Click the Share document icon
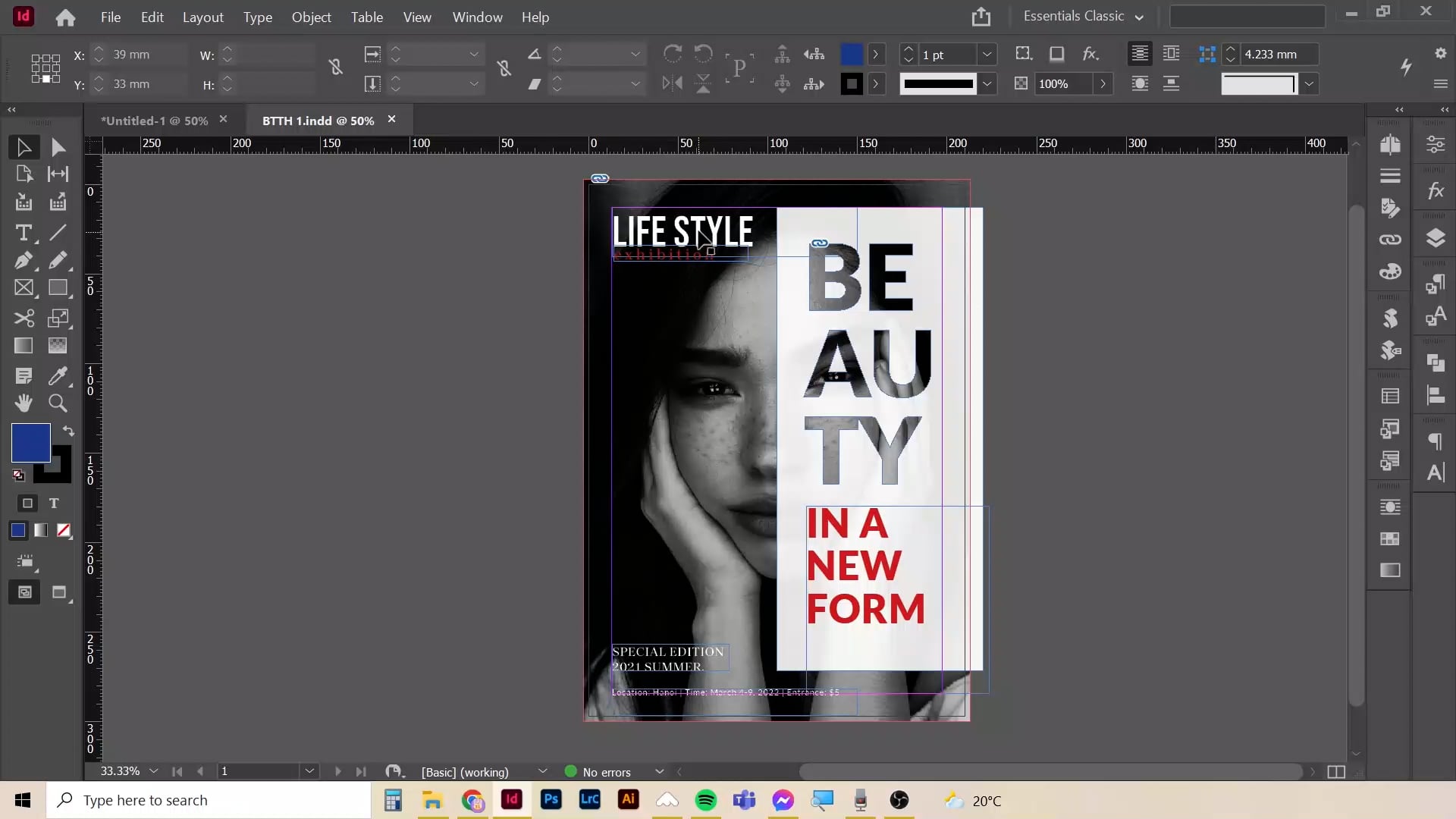The width and height of the screenshot is (1456, 819). tap(981, 17)
